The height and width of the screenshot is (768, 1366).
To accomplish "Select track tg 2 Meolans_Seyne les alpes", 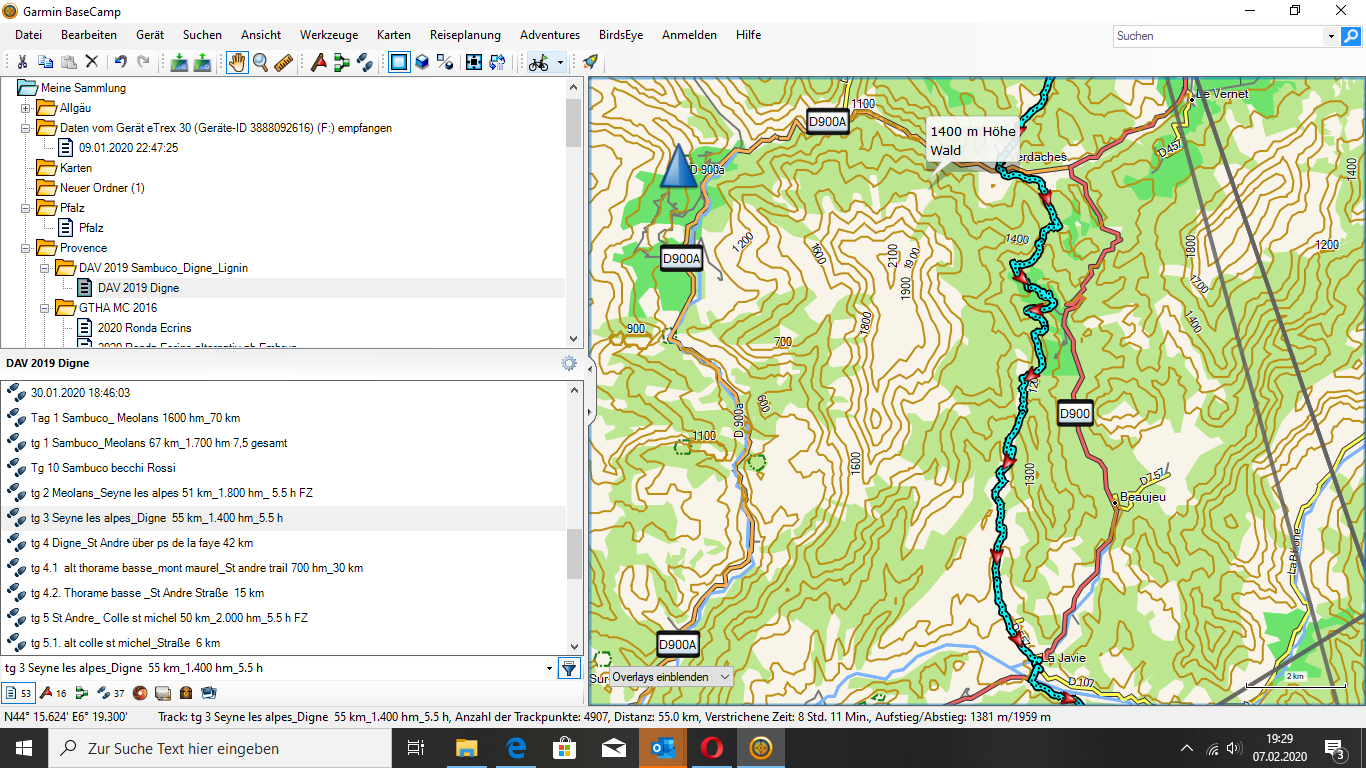I will click(172, 493).
